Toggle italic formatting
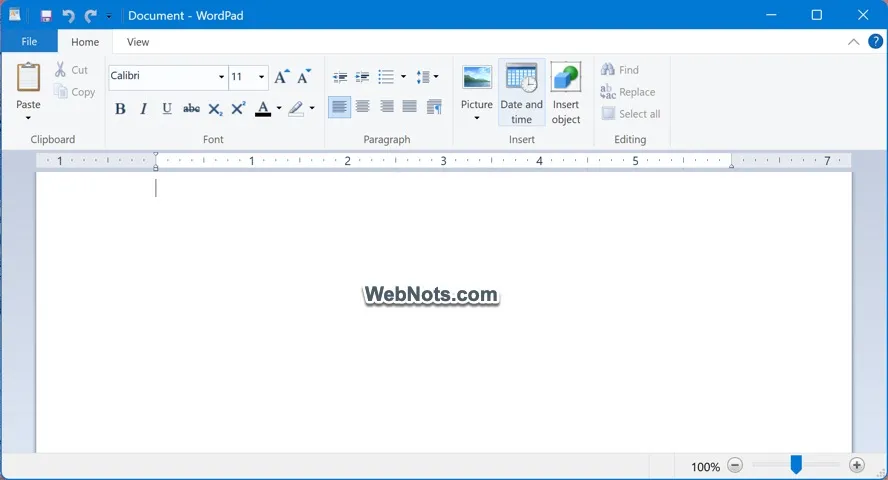The width and height of the screenshot is (888, 480). (x=143, y=108)
